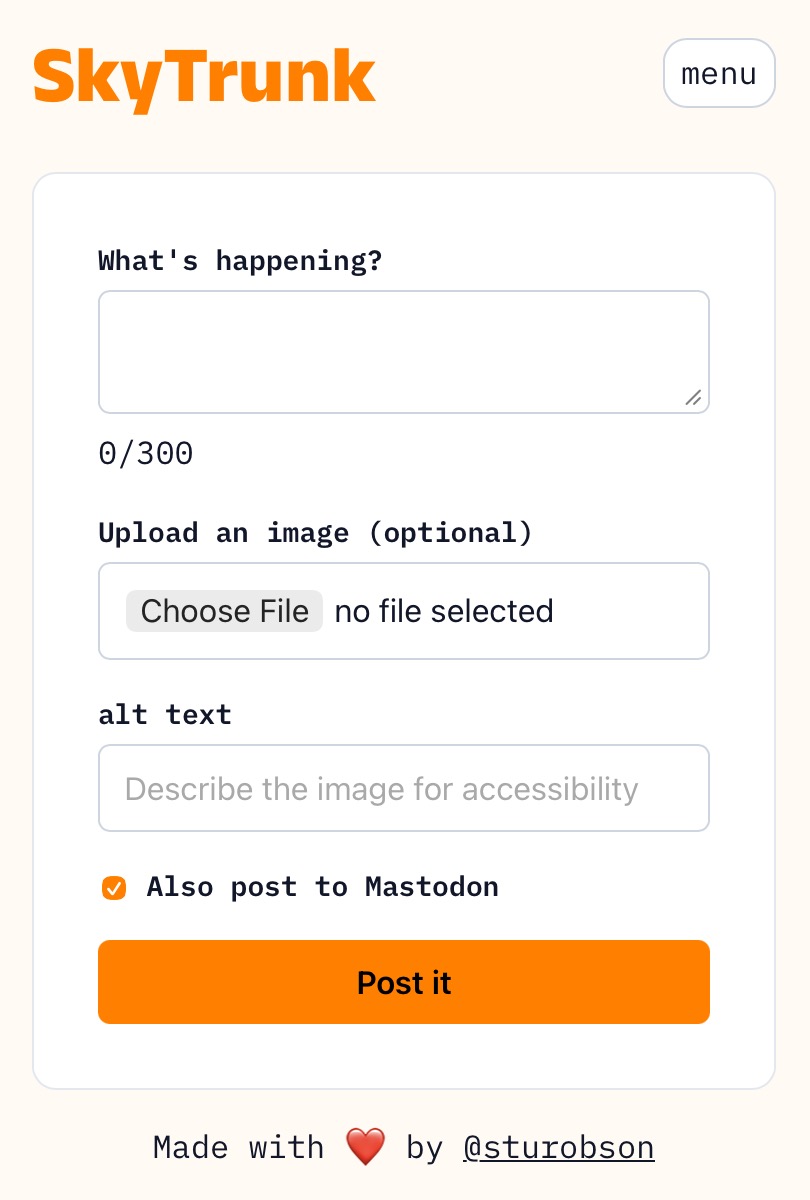810x1200 pixels.
Task: Click the What's happening? label
Action: pyautogui.click(x=240, y=261)
